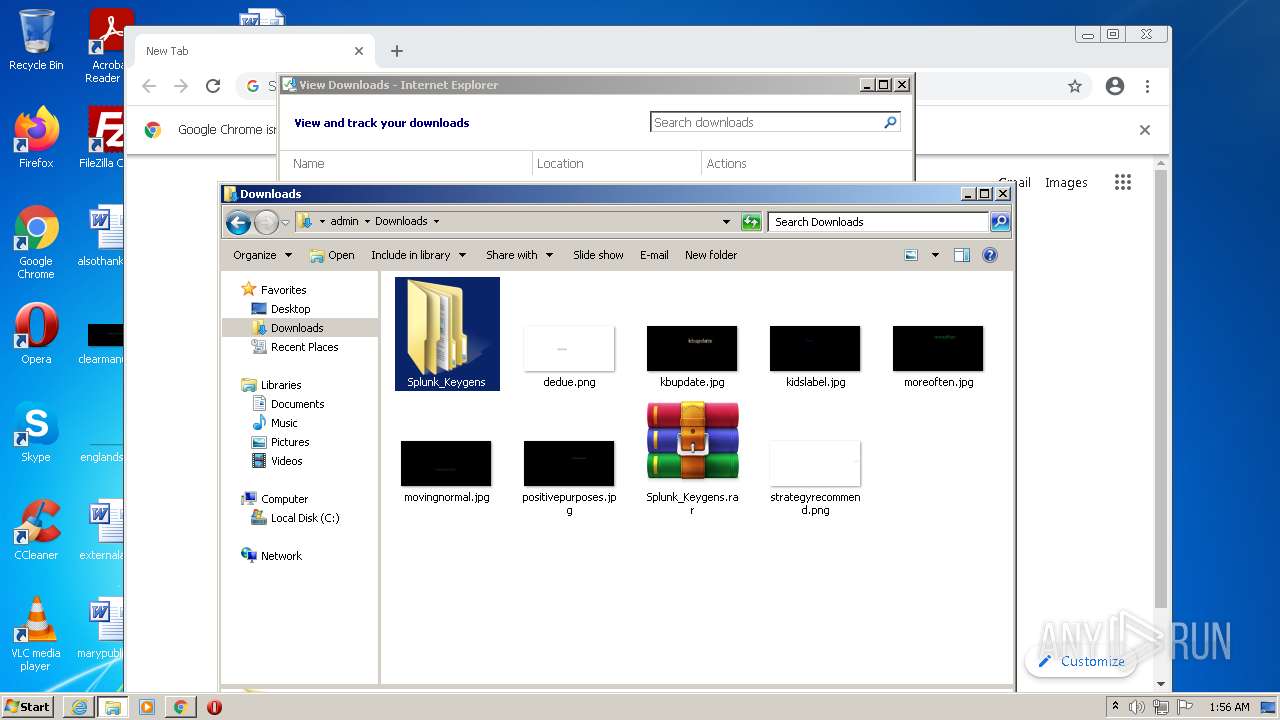
Task: Select strategyrecommend.png image file
Action: (815, 477)
